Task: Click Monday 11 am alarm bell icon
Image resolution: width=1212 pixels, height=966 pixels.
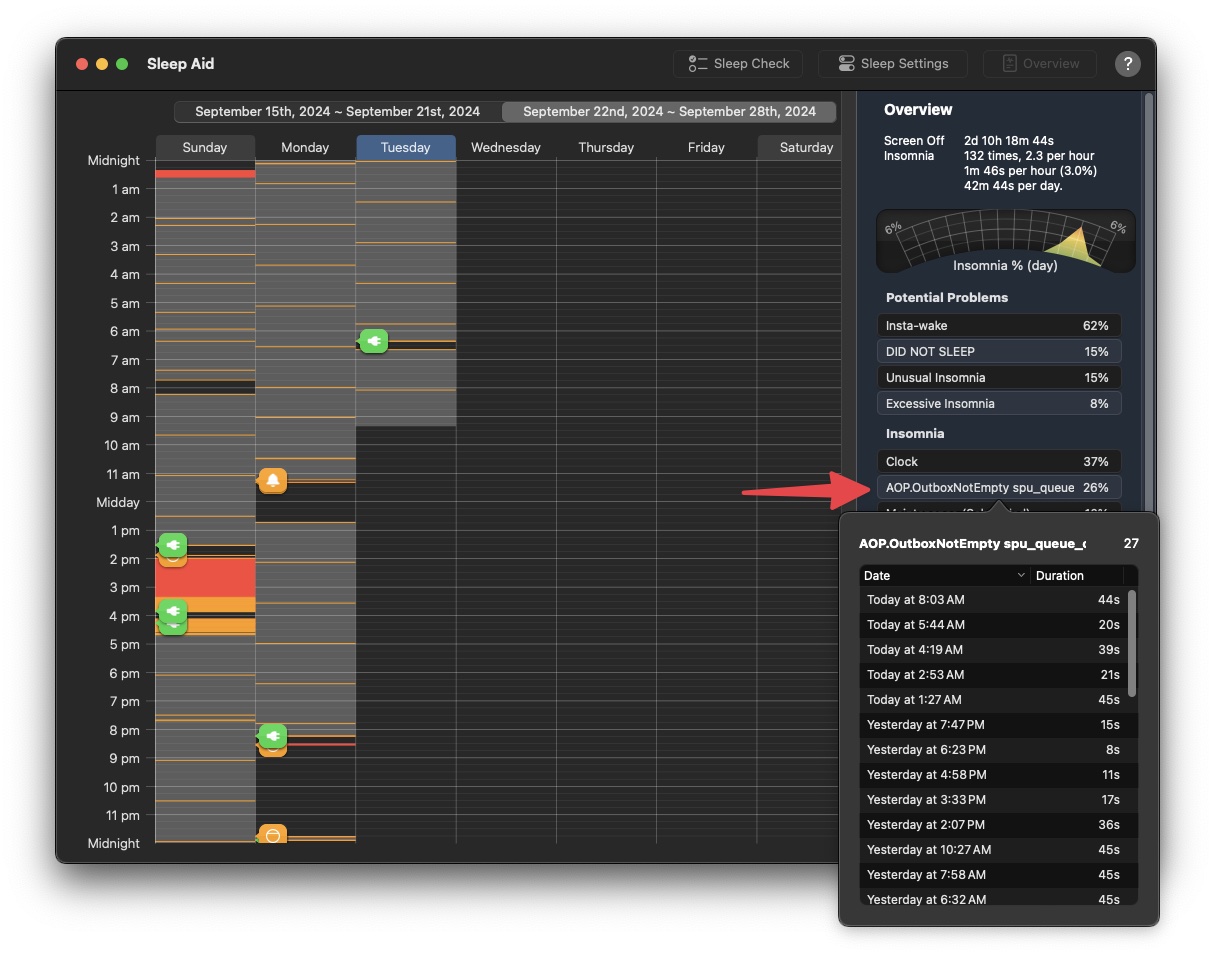Action: click(x=273, y=481)
